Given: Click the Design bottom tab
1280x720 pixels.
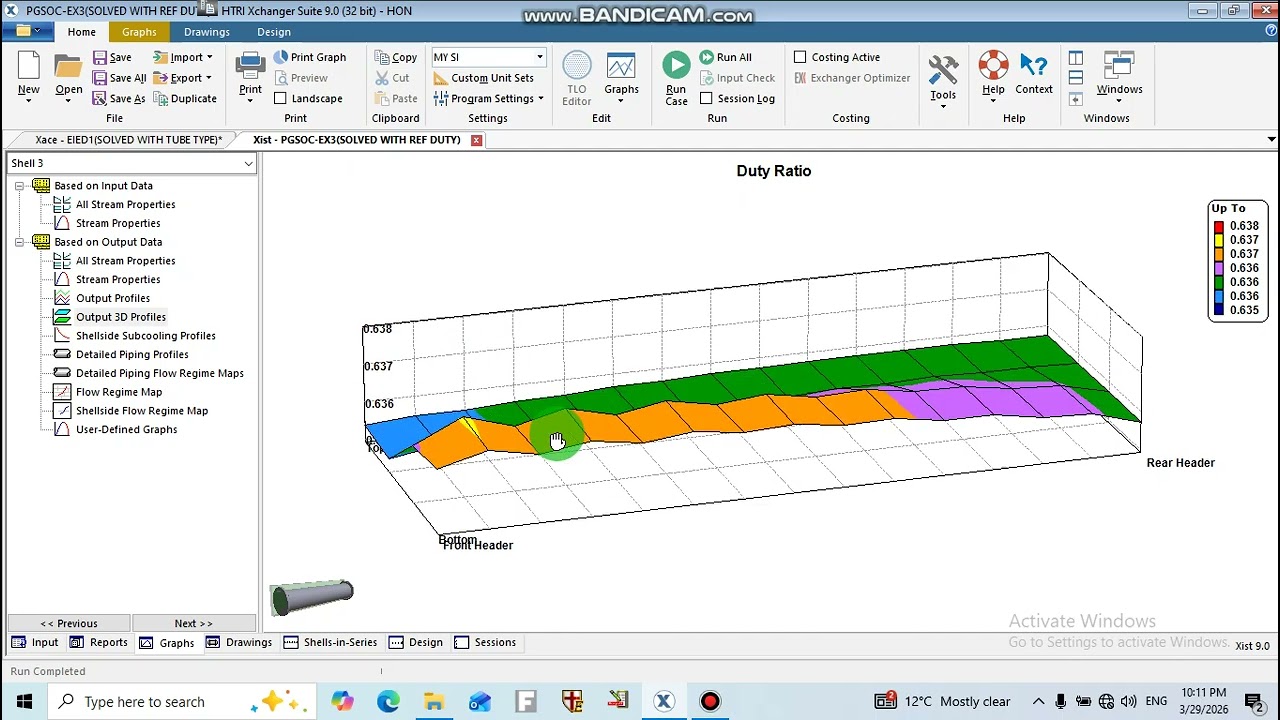Looking at the screenshot, I should pyautogui.click(x=415, y=643).
